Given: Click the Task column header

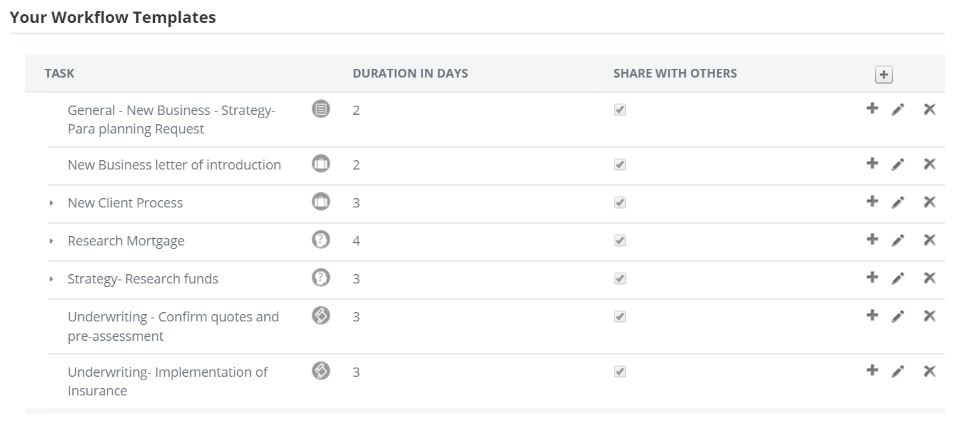Looking at the screenshot, I should pos(60,74).
